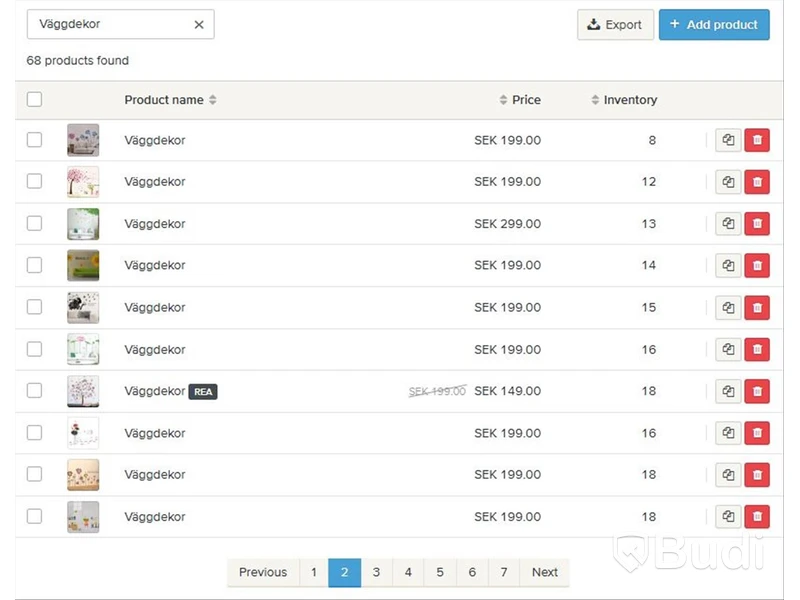Tick the select-all checkbox in header
The image size is (800, 600).
tap(34, 99)
